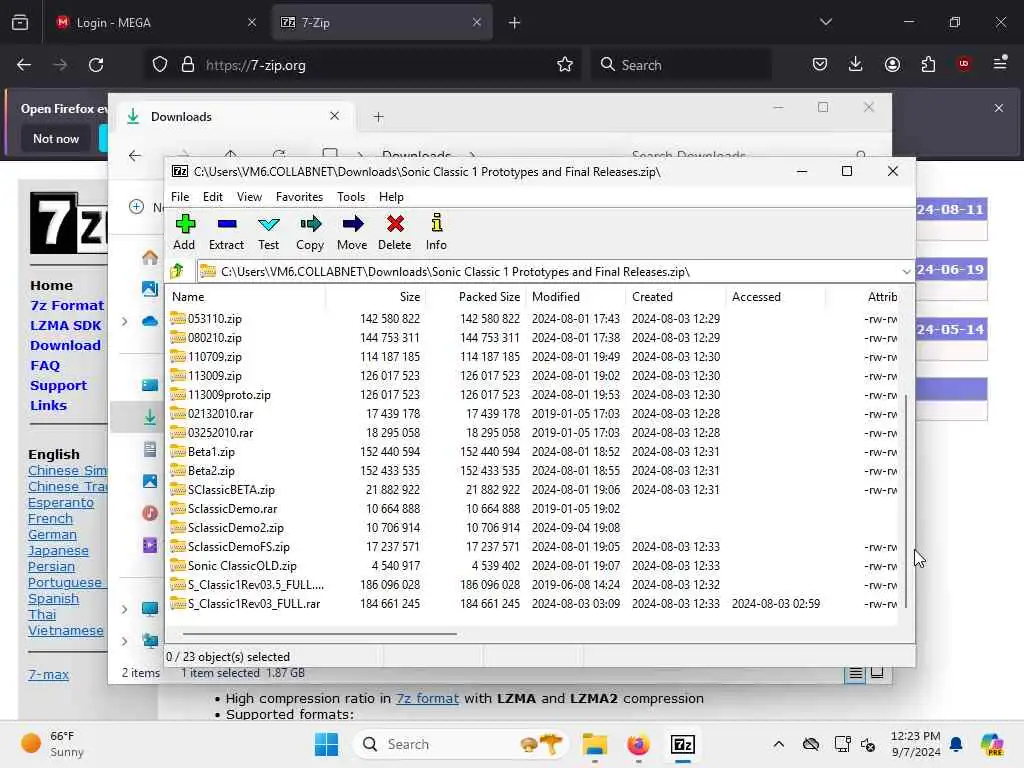Click the red Delete toolbar button
Screen dimensions: 1024x768
[x=394, y=232]
